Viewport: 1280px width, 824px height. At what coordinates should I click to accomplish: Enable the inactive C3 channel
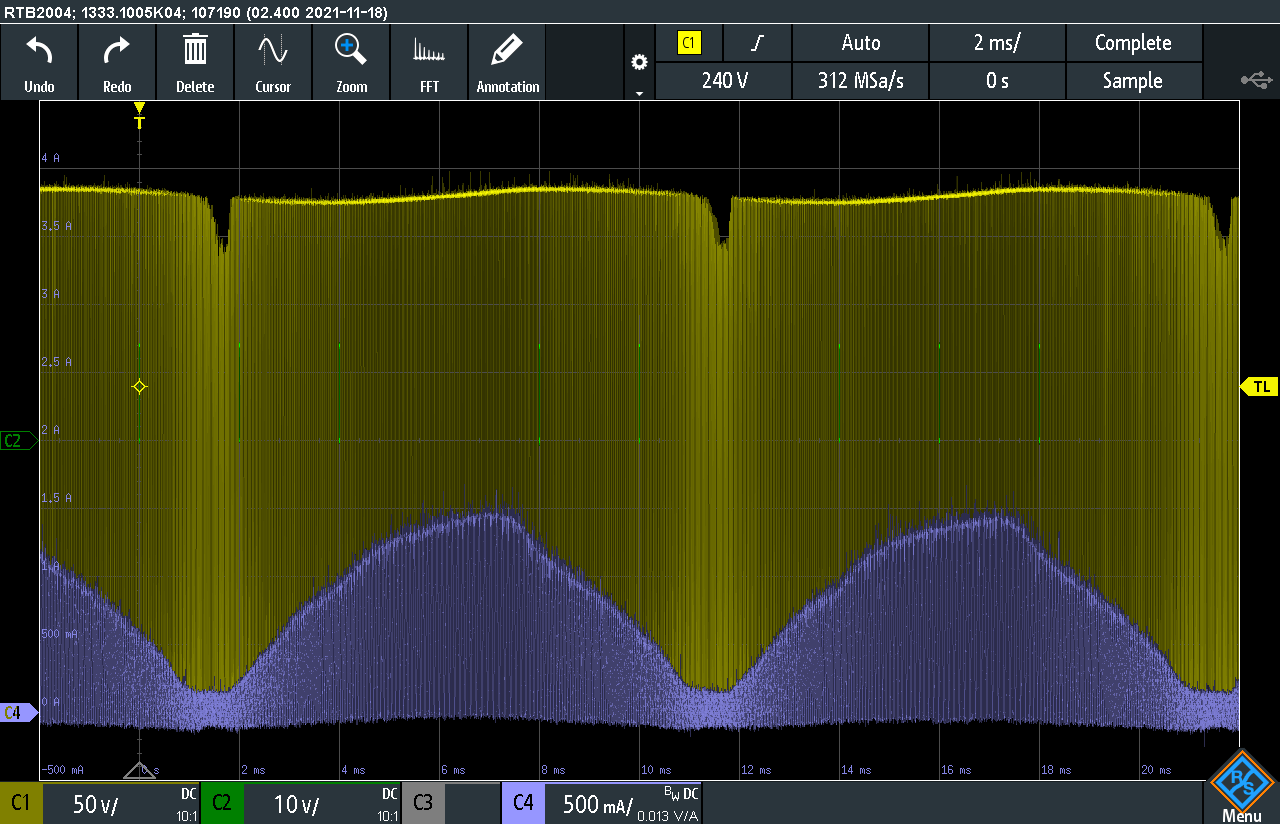click(450, 803)
